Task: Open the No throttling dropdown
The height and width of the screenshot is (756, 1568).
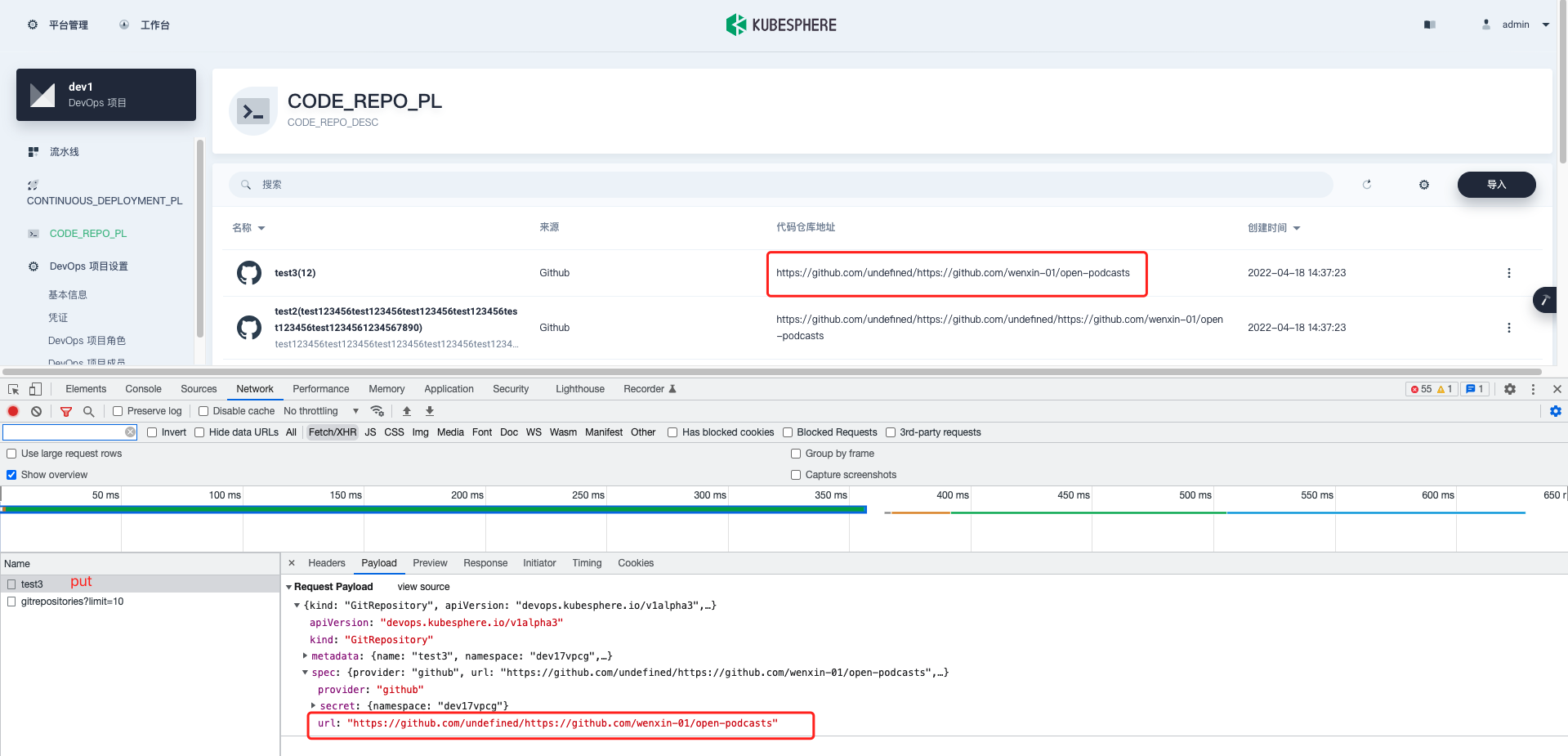Action: click(x=319, y=411)
